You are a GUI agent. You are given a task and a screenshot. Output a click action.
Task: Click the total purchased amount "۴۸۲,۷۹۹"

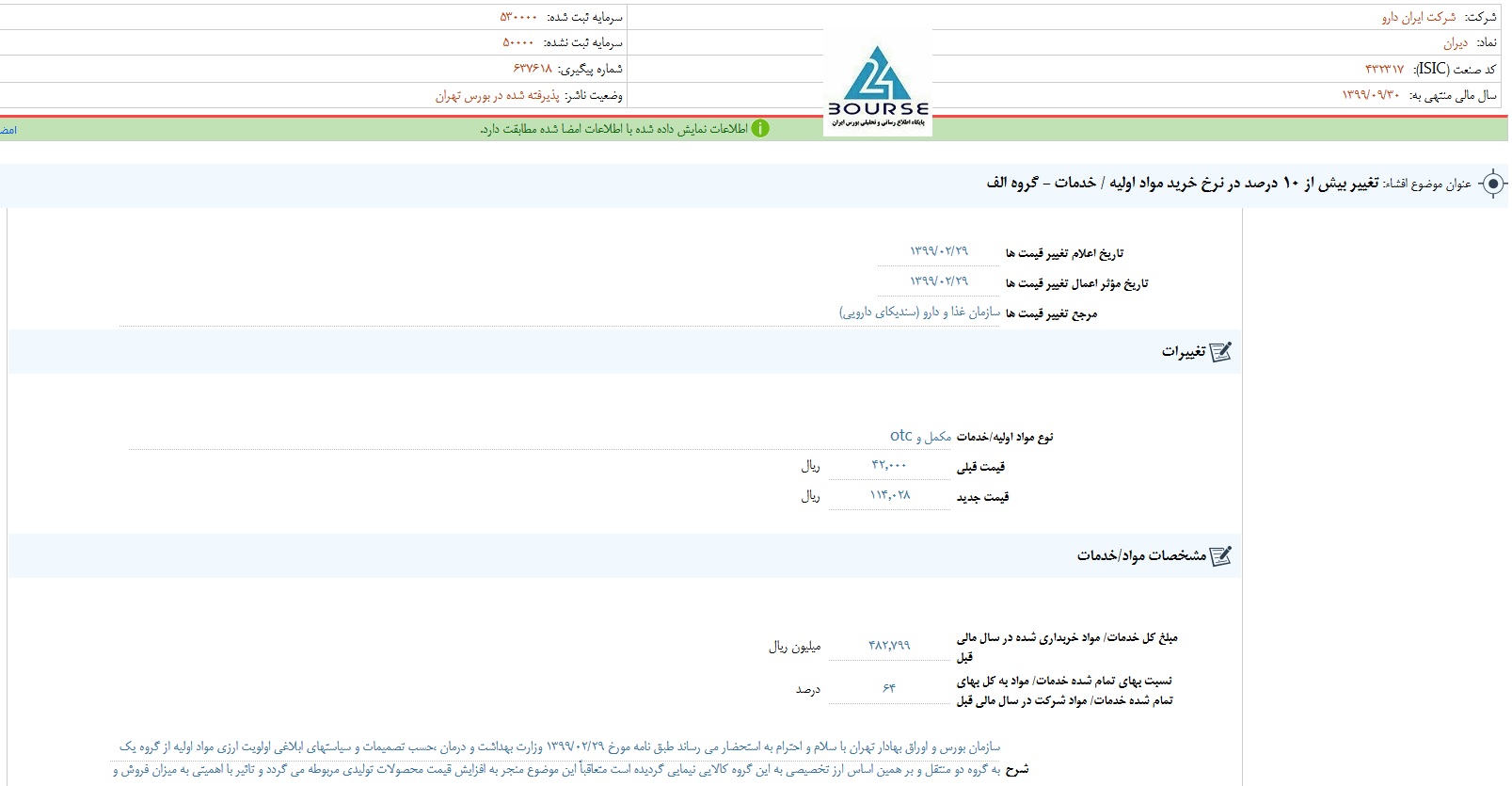point(890,645)
